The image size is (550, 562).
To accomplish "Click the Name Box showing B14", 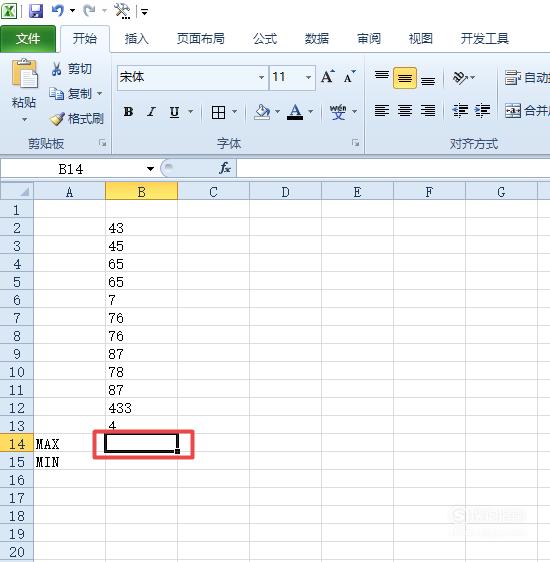I will coord(72,169).
